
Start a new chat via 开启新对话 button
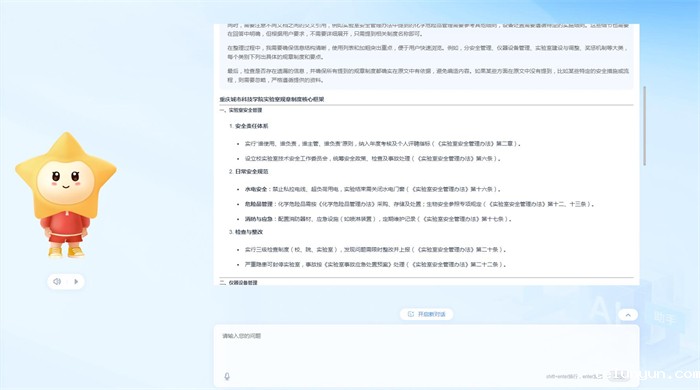(x=426, y=314)
